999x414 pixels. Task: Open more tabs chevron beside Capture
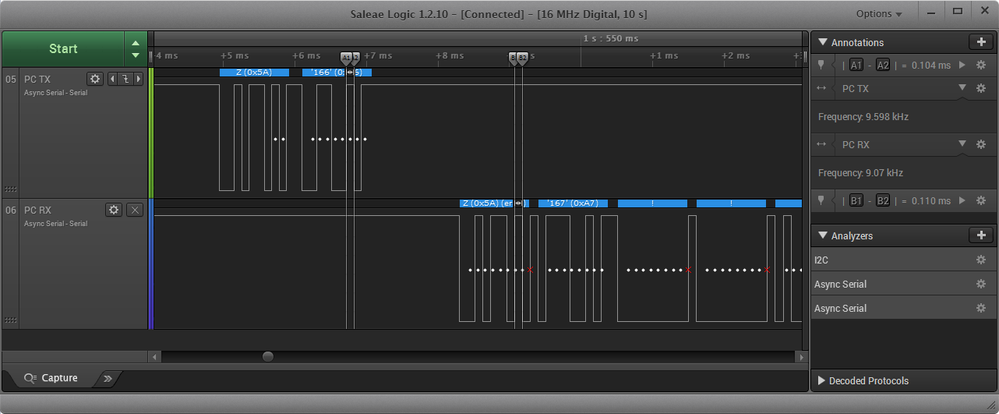coord(108,378)
